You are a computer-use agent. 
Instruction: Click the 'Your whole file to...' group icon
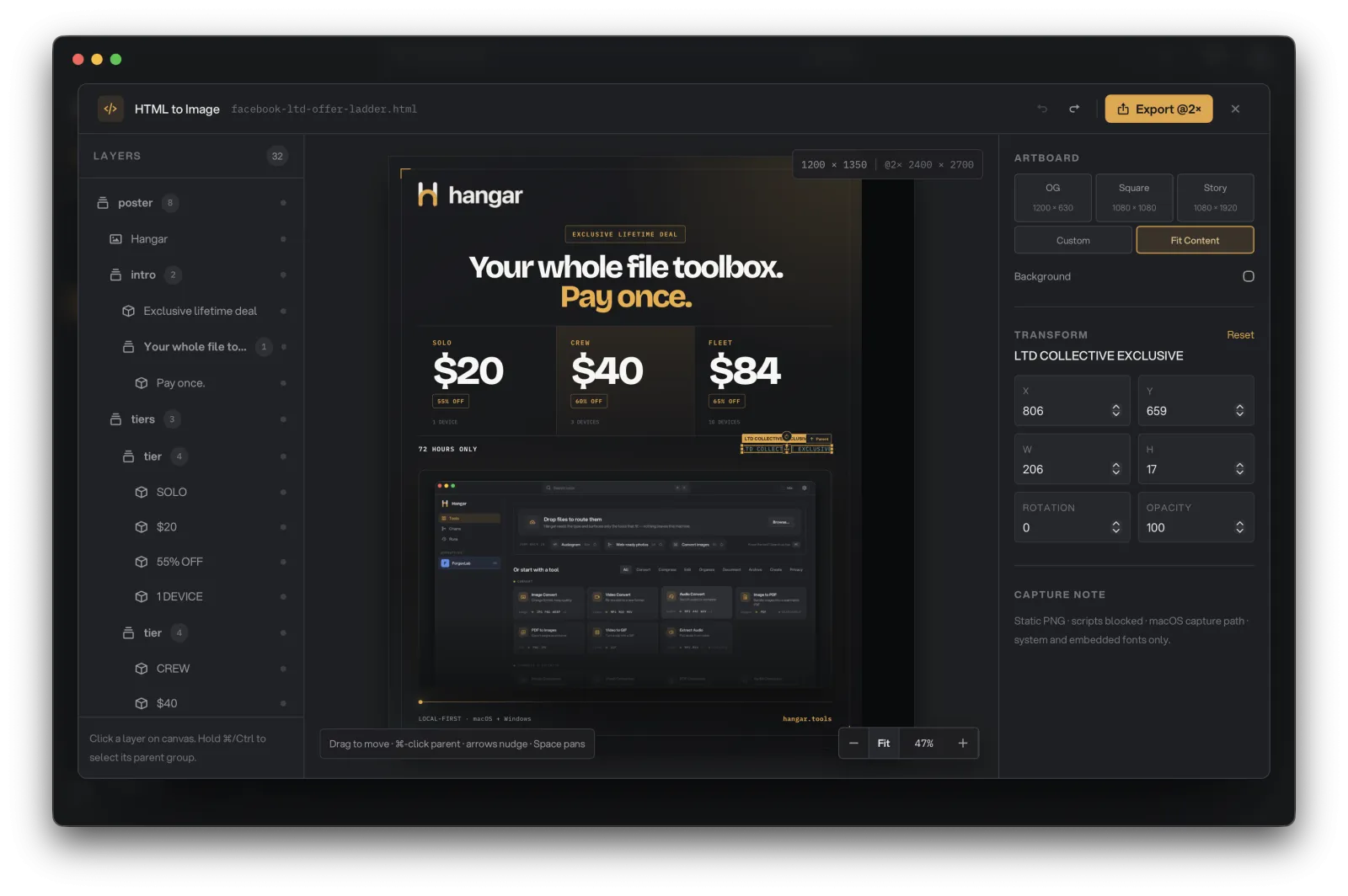(x=129, y=347)
